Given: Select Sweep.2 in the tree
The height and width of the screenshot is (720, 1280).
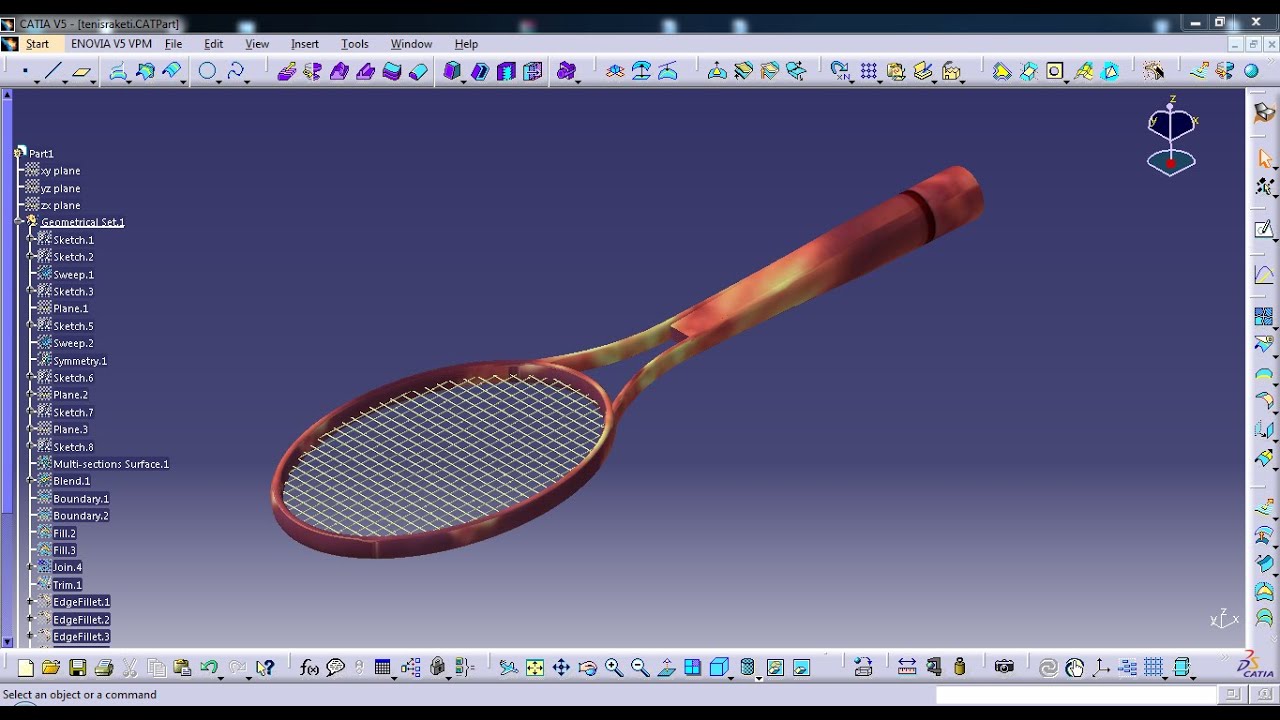Looking at the screenshot, I should tap(73, 343).
